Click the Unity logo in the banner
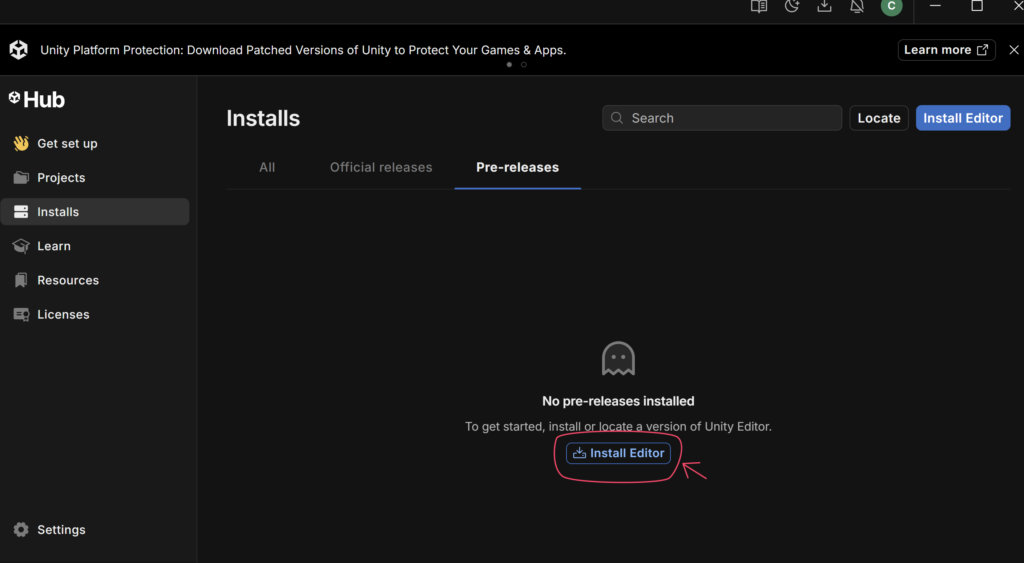The height and width of the screenshot is (563, 1024). pyautogui.click(x=18, y=50)
